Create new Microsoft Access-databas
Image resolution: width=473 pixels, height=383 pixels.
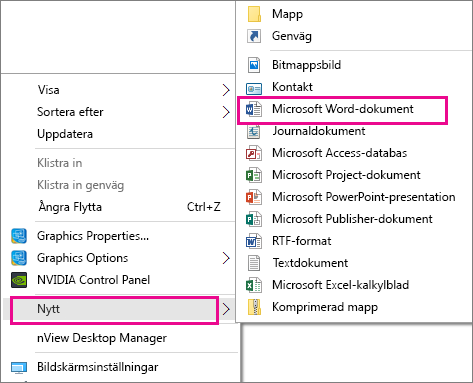click(x=354, y=153)
